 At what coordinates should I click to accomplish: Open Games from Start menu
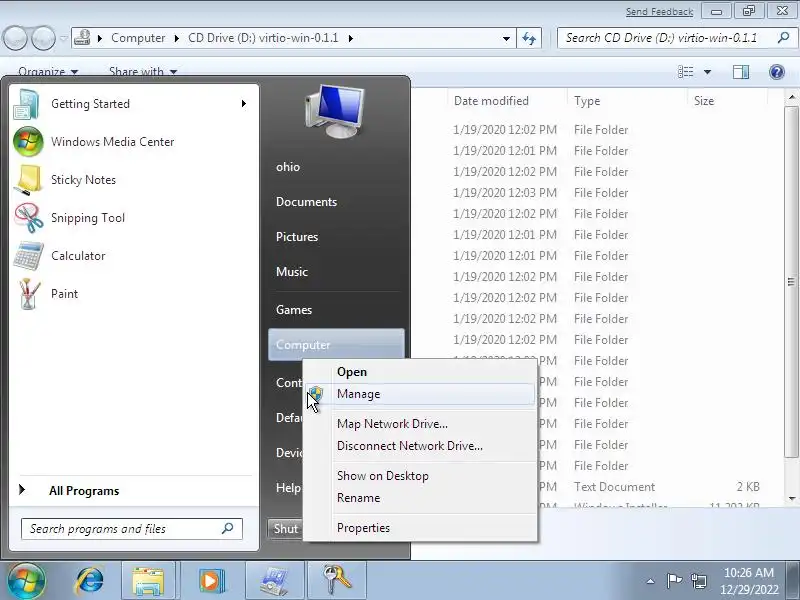coord(293,310)
